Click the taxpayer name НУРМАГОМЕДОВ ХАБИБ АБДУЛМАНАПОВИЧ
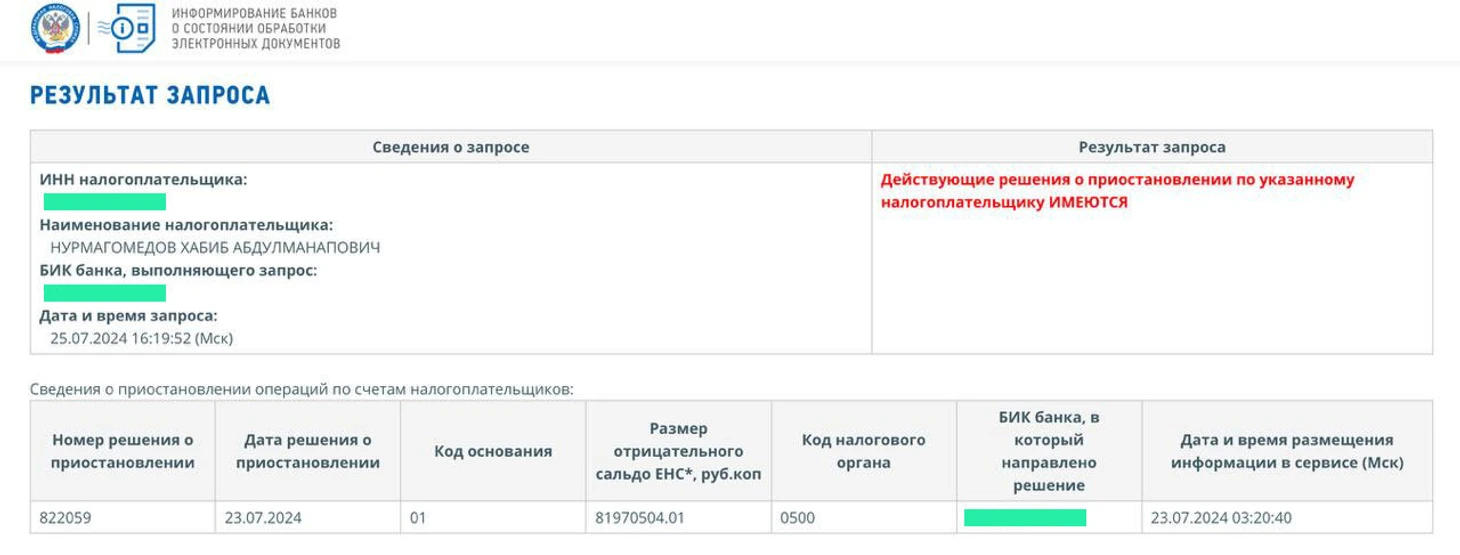This screenshot has width=1460, height=555. [215, 247]
